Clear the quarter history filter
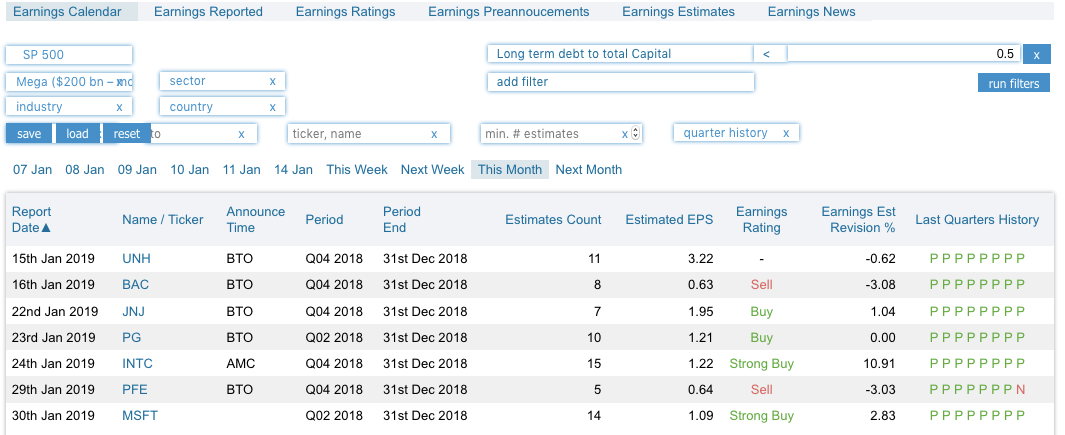1065x435 pixels. point(786,133)
